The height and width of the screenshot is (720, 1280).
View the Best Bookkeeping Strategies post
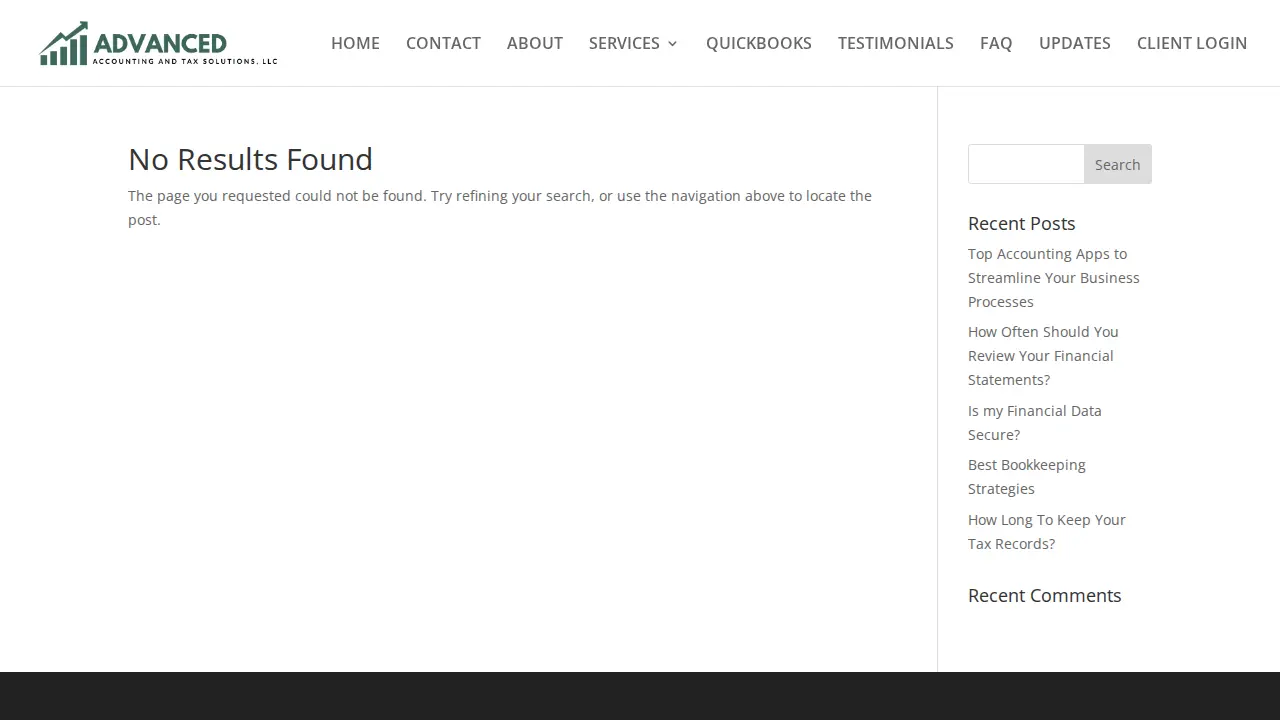click(x=1027, y=477)
